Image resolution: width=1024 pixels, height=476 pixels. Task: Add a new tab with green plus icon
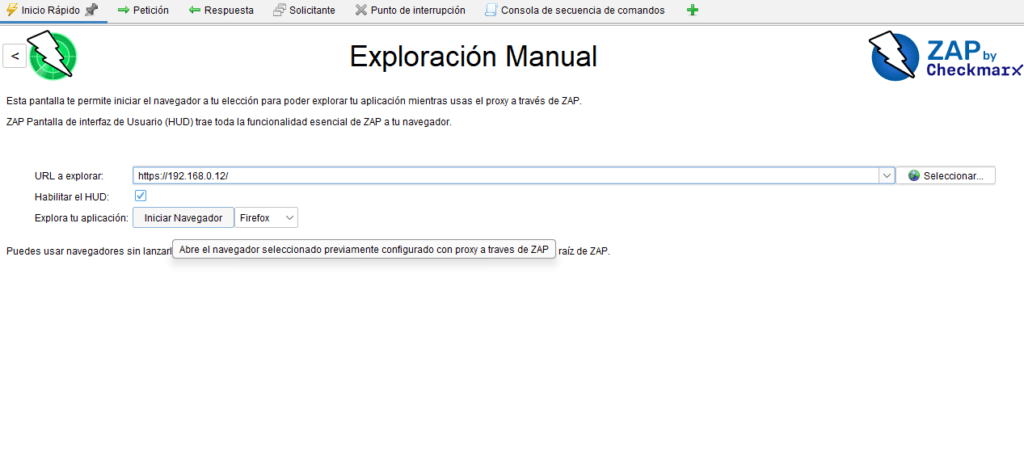click(x=693, y=10)
